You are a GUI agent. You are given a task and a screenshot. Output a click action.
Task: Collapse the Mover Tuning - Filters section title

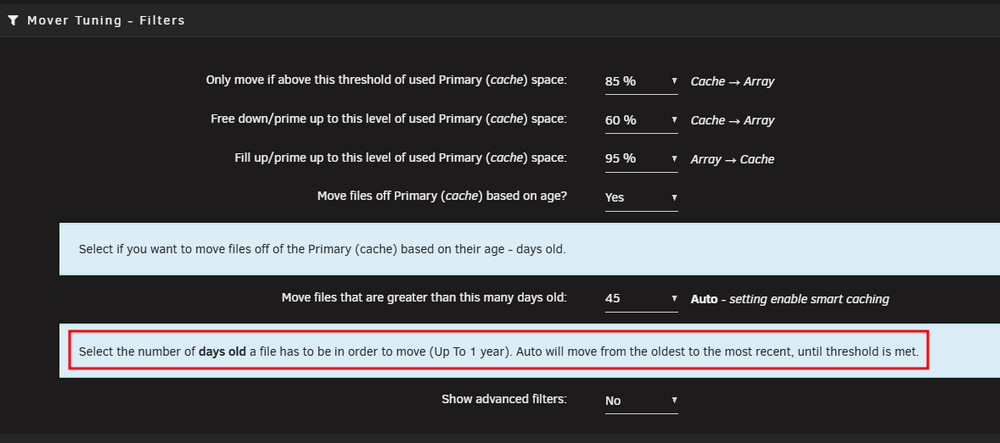106,20
